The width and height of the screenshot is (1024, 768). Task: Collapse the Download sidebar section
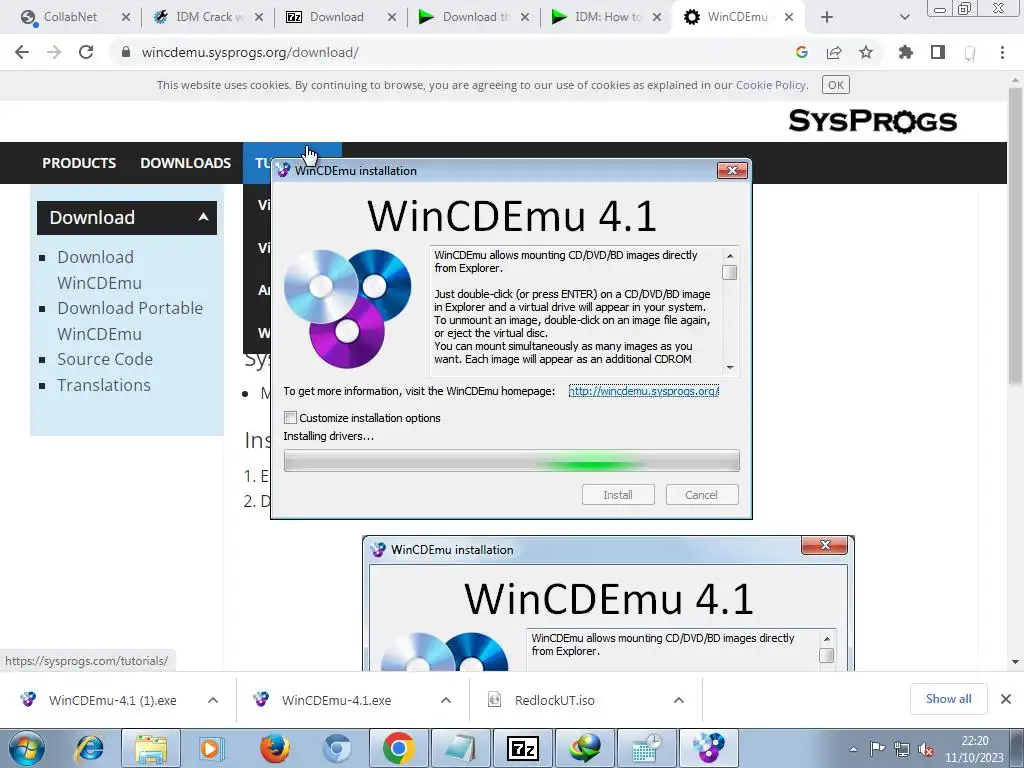pyautogui.click(x=203, y=217)
